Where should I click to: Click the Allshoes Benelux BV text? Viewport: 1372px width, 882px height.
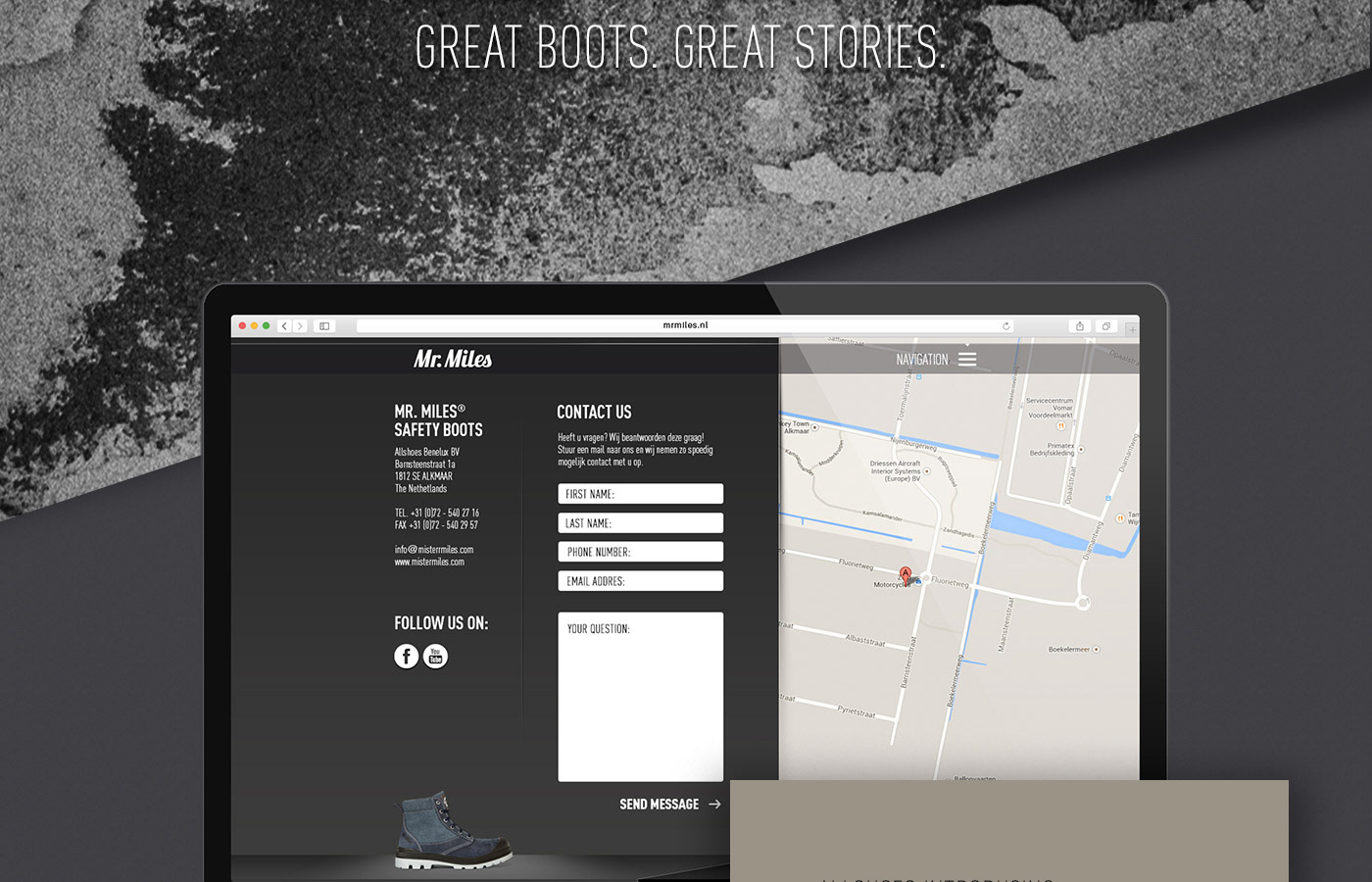pos(426,452)
